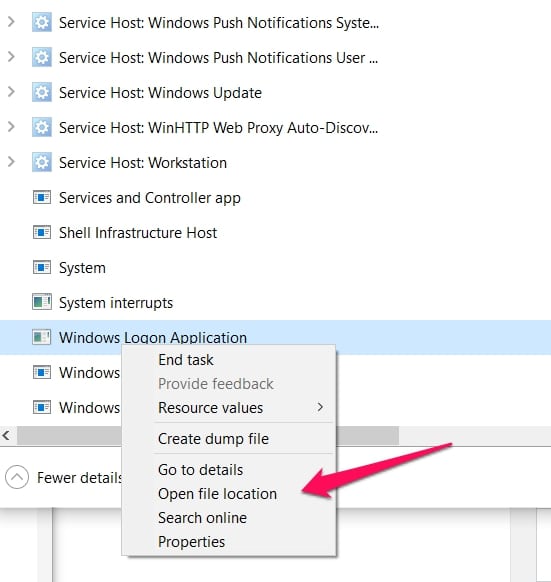This screenshot has width=551, height=582.
Task: Expand the Service Host: Workstation group
Action: coord(11,161)
